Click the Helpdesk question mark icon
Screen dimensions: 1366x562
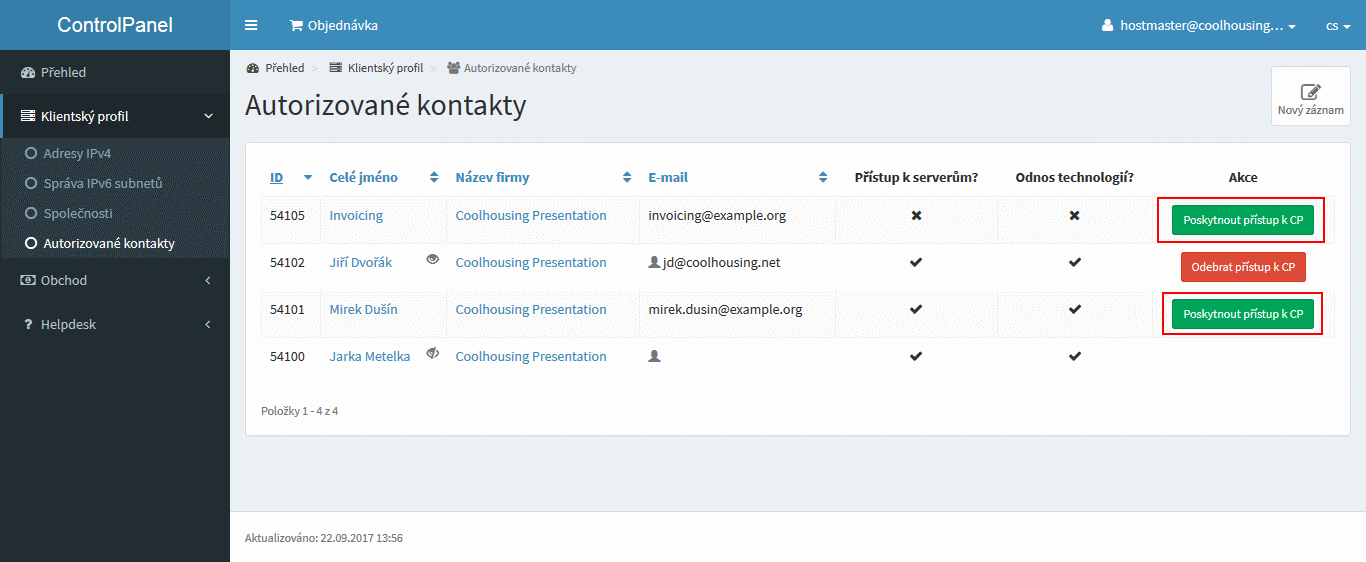tap(28, 324)
